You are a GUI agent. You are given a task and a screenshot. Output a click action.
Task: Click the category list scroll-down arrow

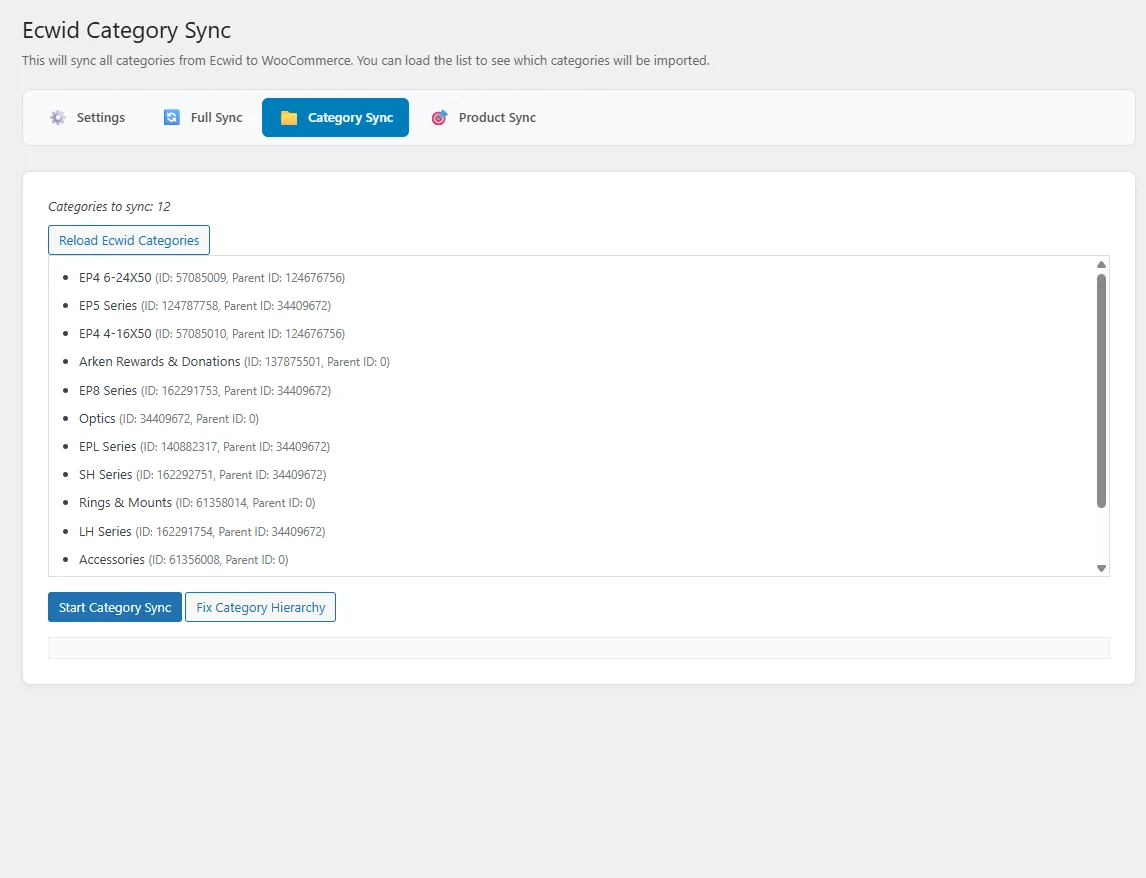pos(1101,568)
